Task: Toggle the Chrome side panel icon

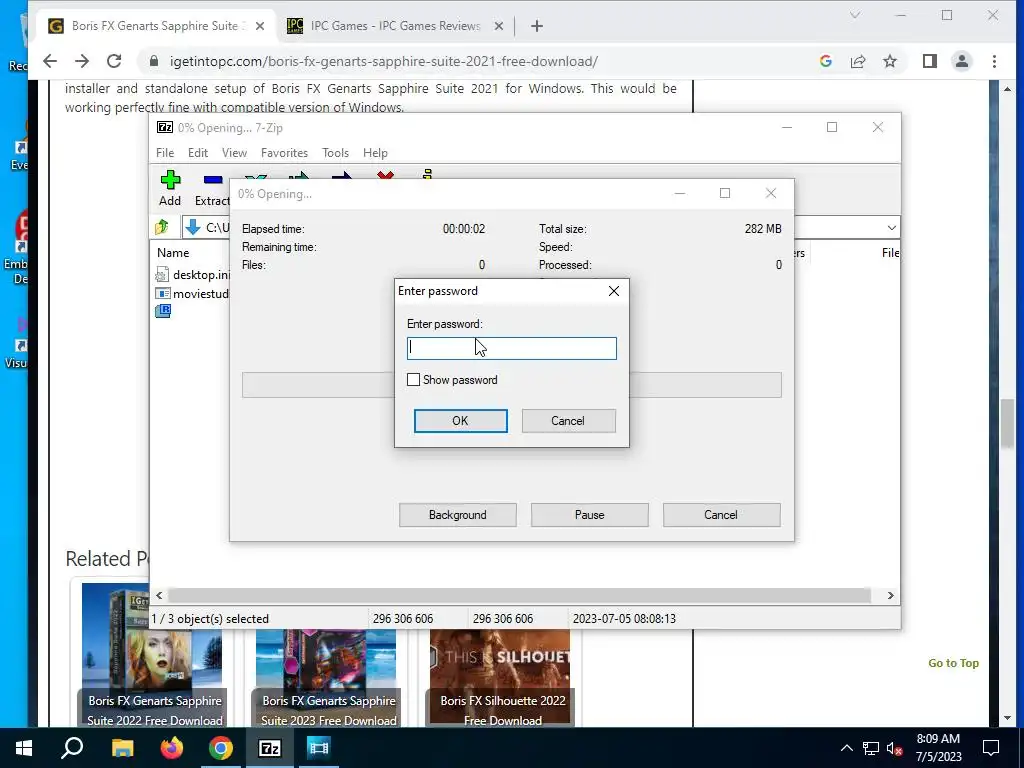Action: (x=930, y=61)
